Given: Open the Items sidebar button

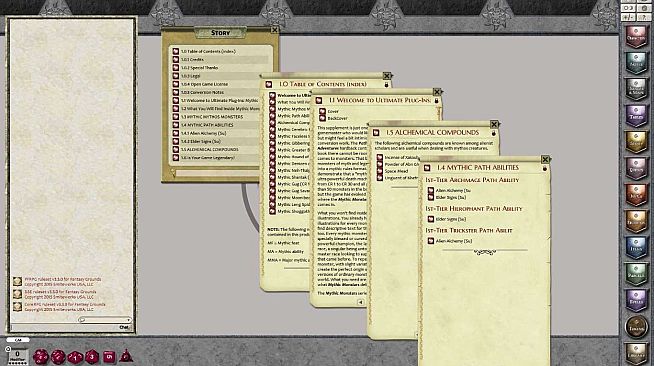Looking at the screenshot, I should (636, 247).
